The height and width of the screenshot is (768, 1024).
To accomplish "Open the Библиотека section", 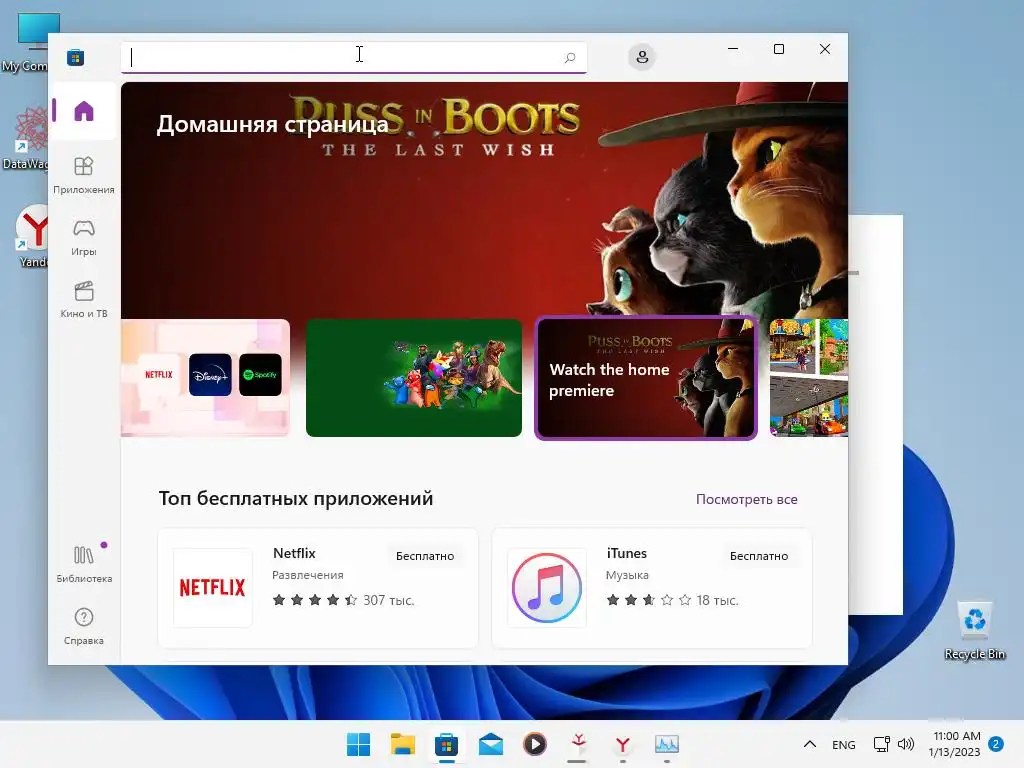I will [x=84, y=564].
